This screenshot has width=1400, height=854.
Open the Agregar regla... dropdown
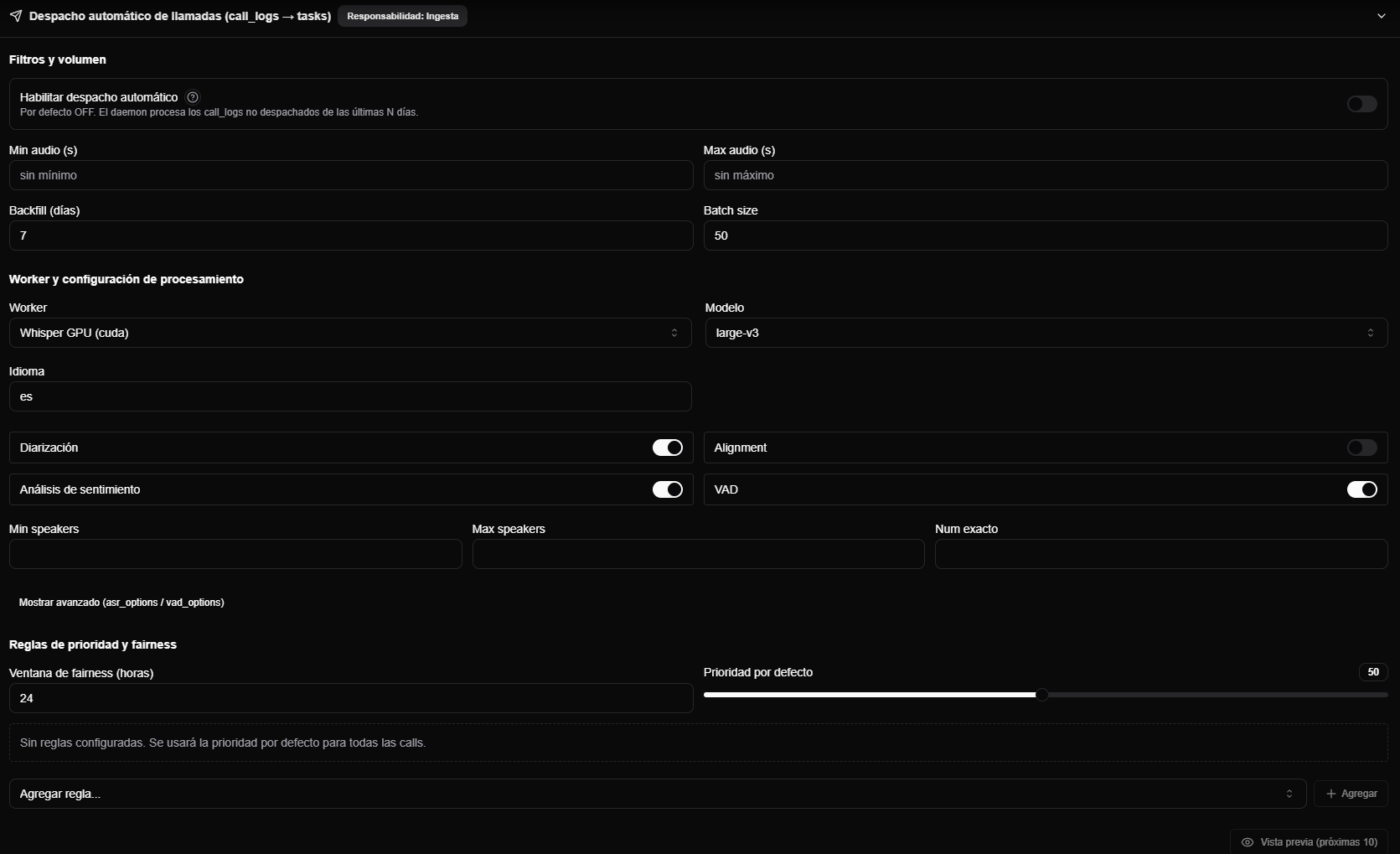coord(658,794)
